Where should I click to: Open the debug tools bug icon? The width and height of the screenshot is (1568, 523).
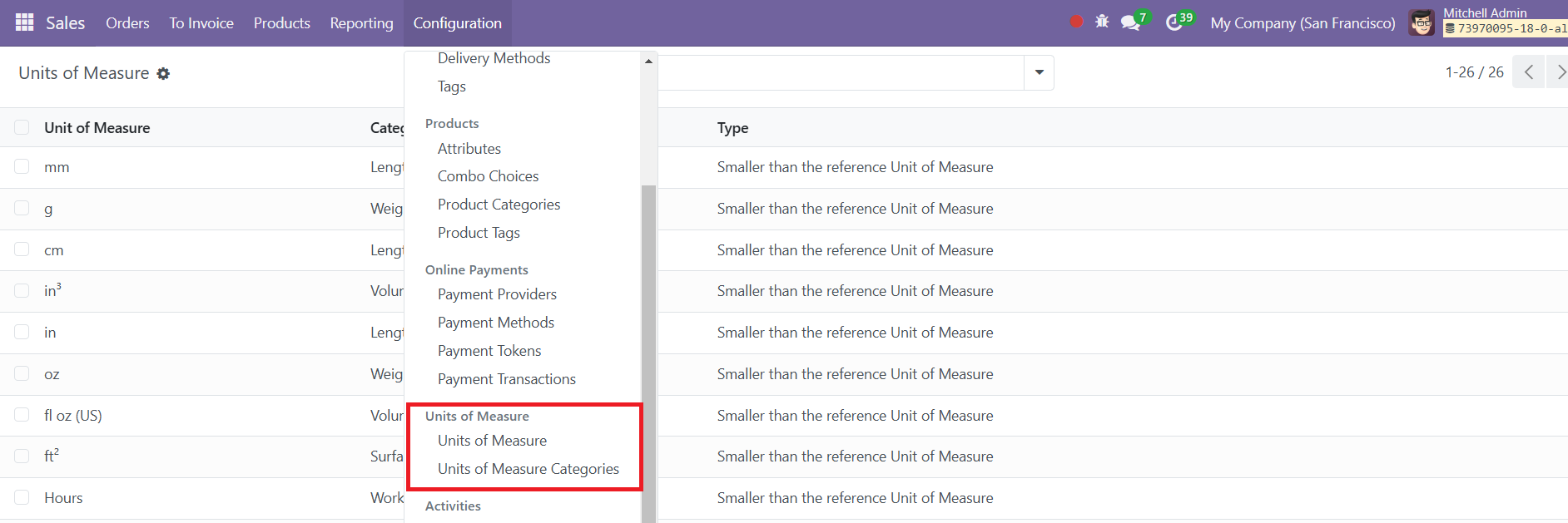click(1102, 22)
